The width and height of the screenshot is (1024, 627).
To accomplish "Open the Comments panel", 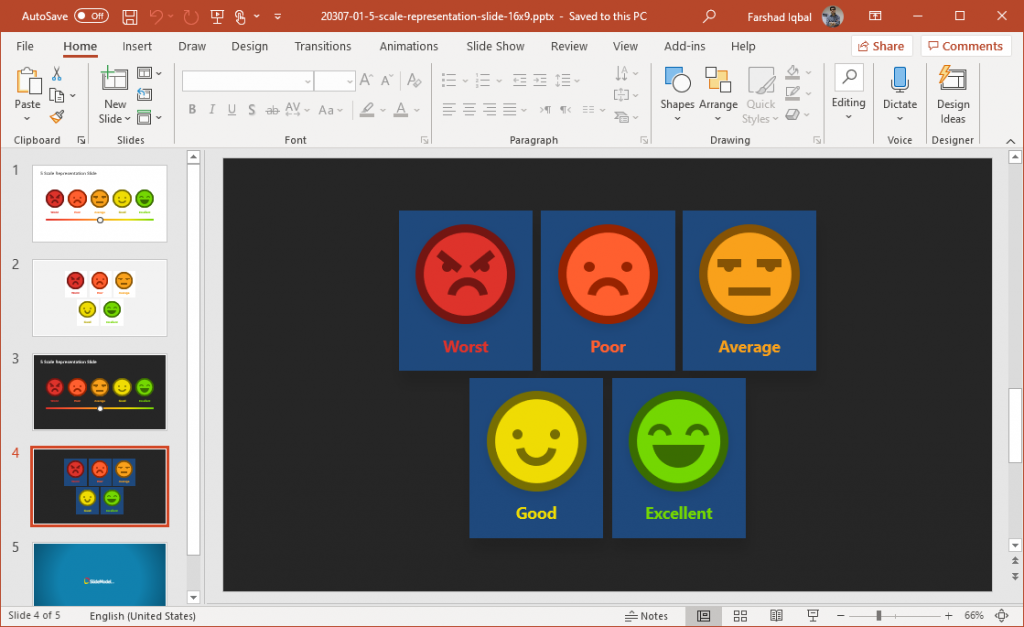I will (x=964, y=46).
